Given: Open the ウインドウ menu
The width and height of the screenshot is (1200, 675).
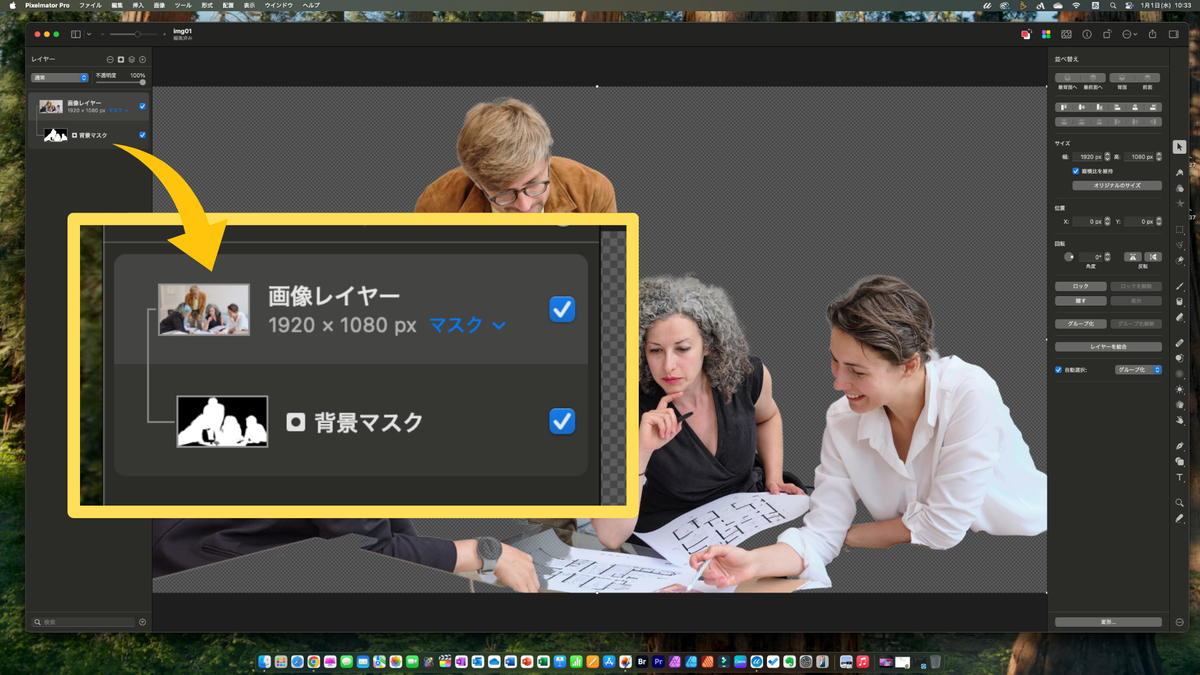Looking at the screenshot, I should (x=278, y=5).
